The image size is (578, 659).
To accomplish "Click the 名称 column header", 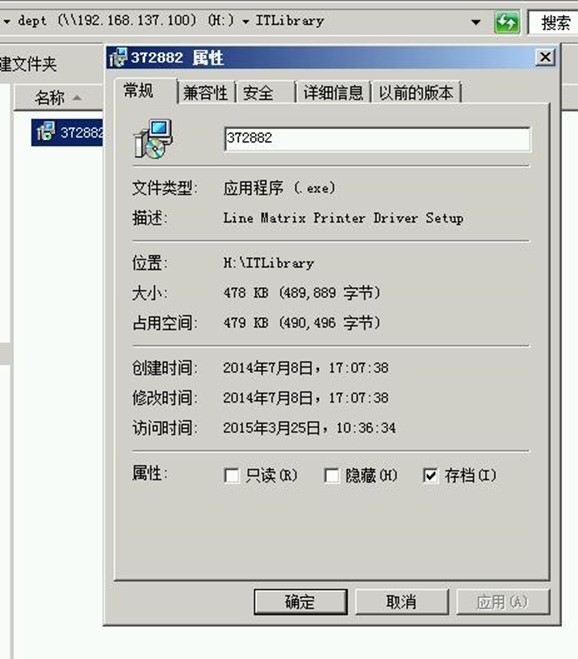I will (58, 98).
